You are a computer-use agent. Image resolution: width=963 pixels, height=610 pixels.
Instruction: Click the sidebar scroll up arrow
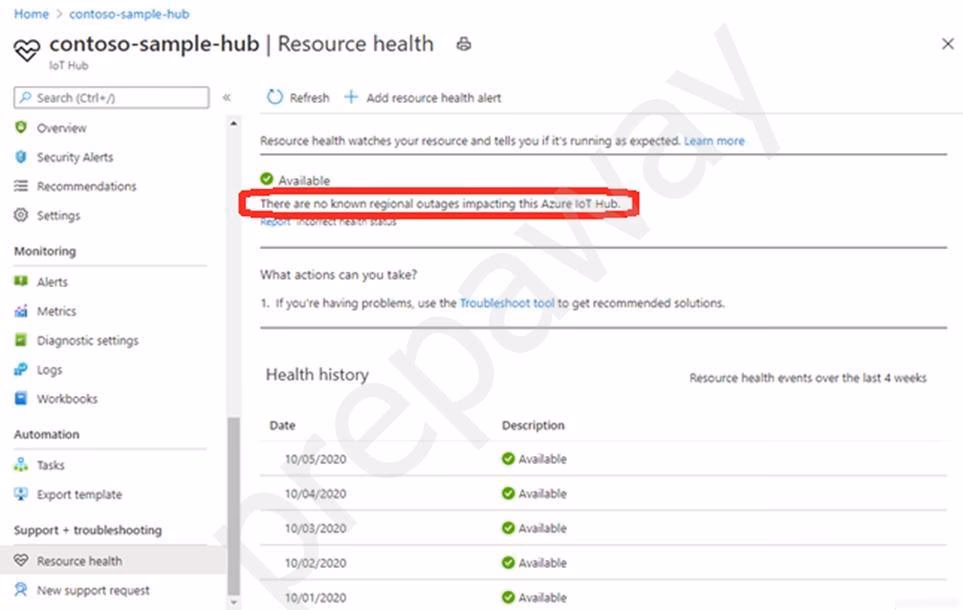point(233,123)
